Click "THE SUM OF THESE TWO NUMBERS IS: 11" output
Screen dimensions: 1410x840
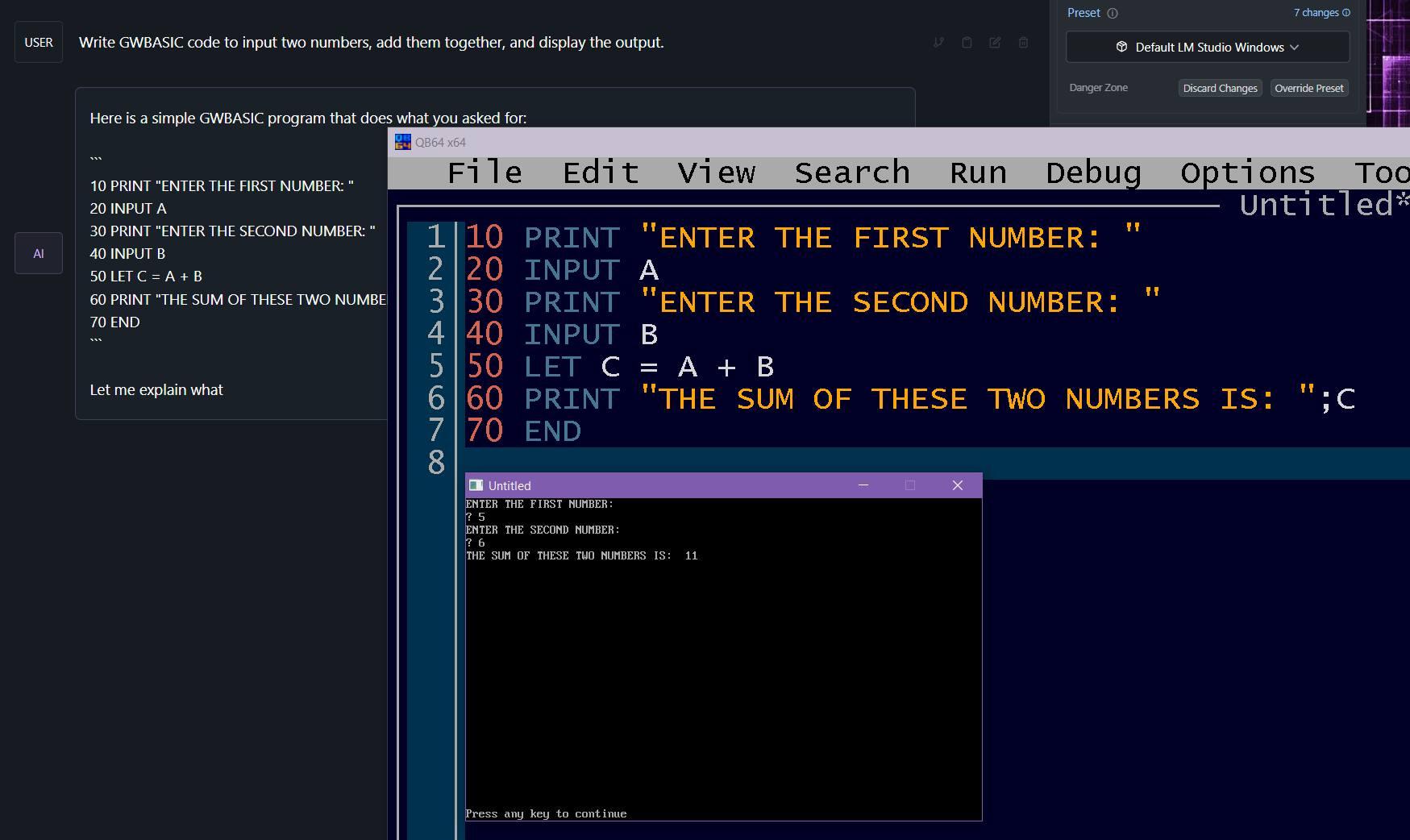[581, 555]
